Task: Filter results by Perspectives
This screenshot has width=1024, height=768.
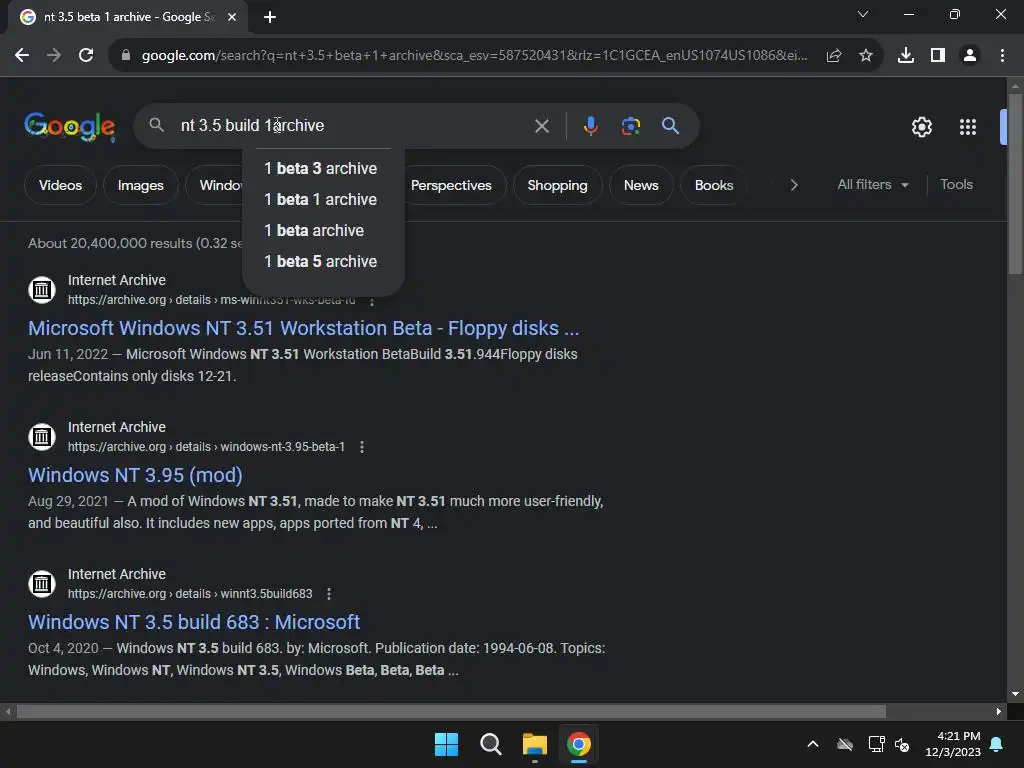Action: [x=451, y=185]
